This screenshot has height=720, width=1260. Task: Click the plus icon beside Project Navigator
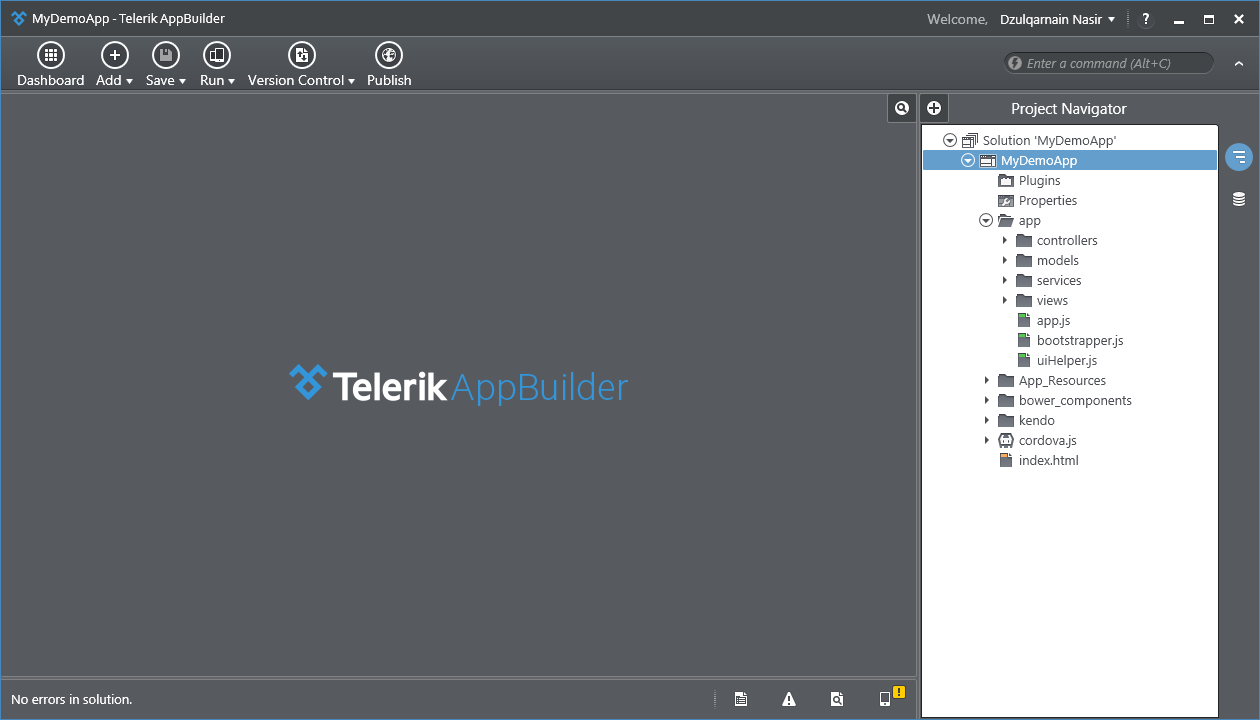click(x=934, y=108)
